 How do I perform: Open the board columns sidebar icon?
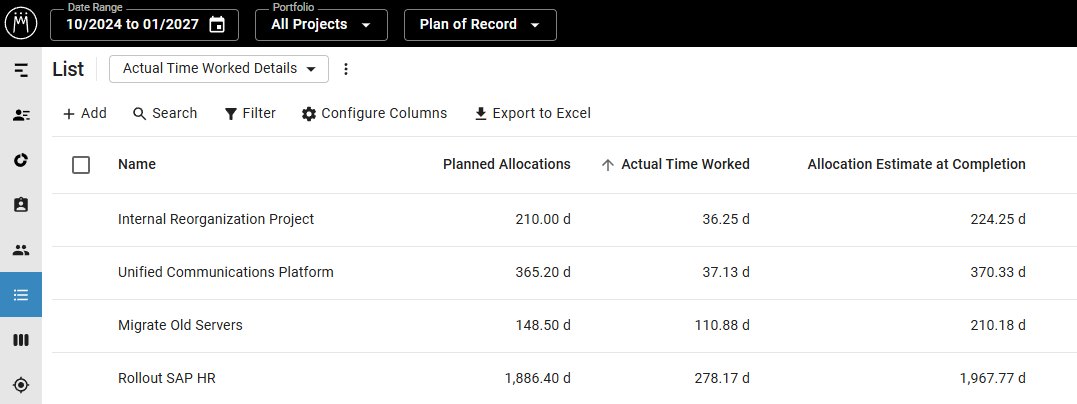tap(21, 340)
